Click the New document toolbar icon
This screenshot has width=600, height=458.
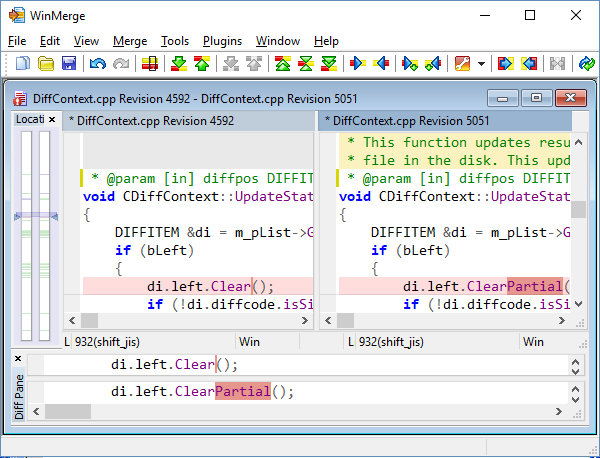[22, 64]
